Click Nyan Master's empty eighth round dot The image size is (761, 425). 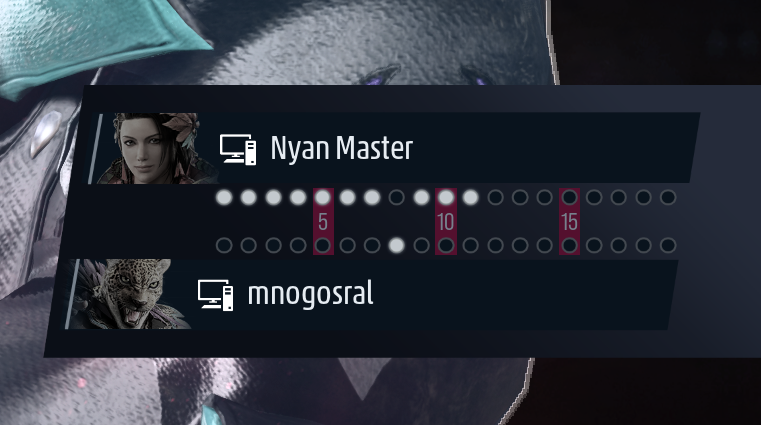click(397, 197)
